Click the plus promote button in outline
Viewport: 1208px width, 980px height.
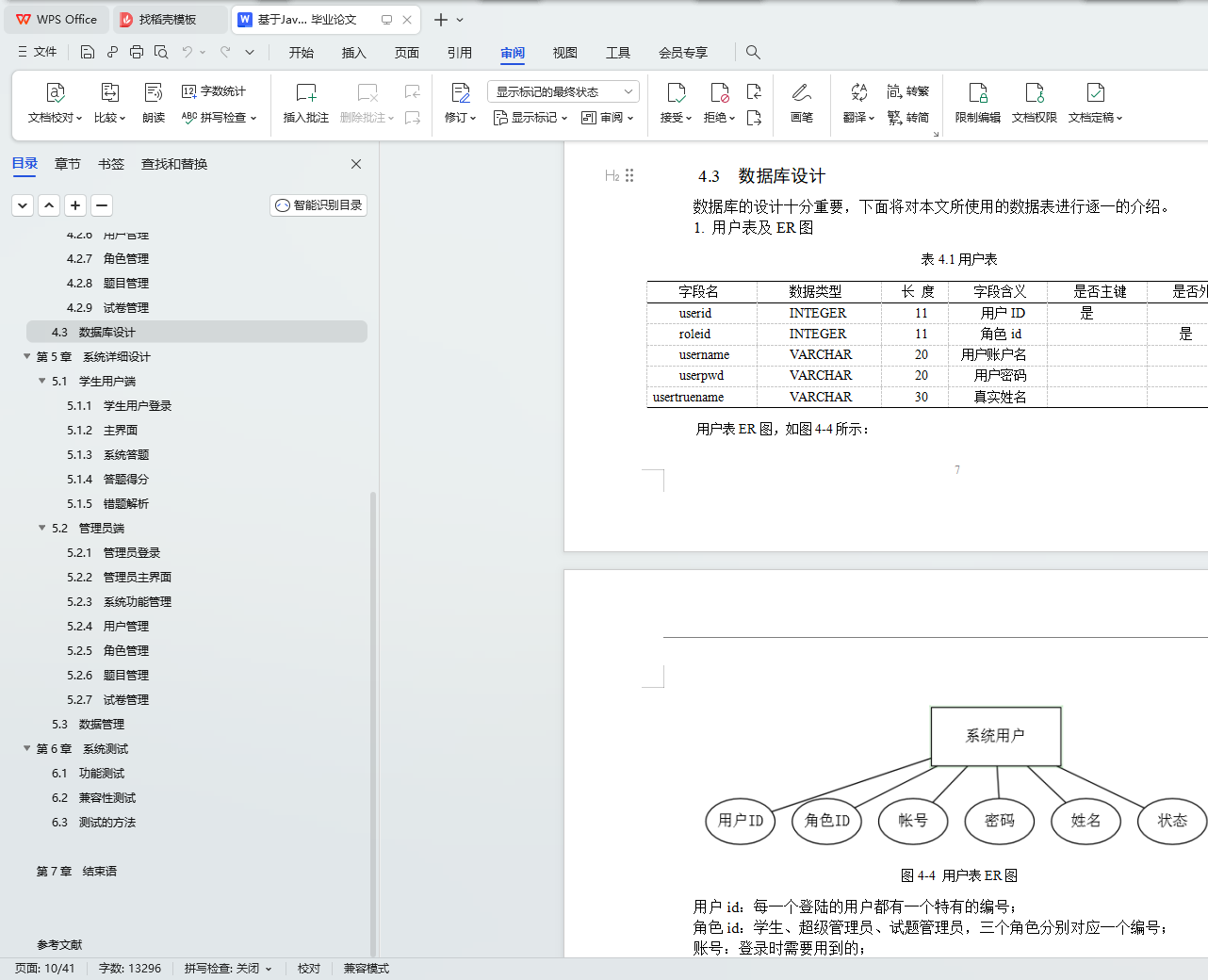[75, 205]
